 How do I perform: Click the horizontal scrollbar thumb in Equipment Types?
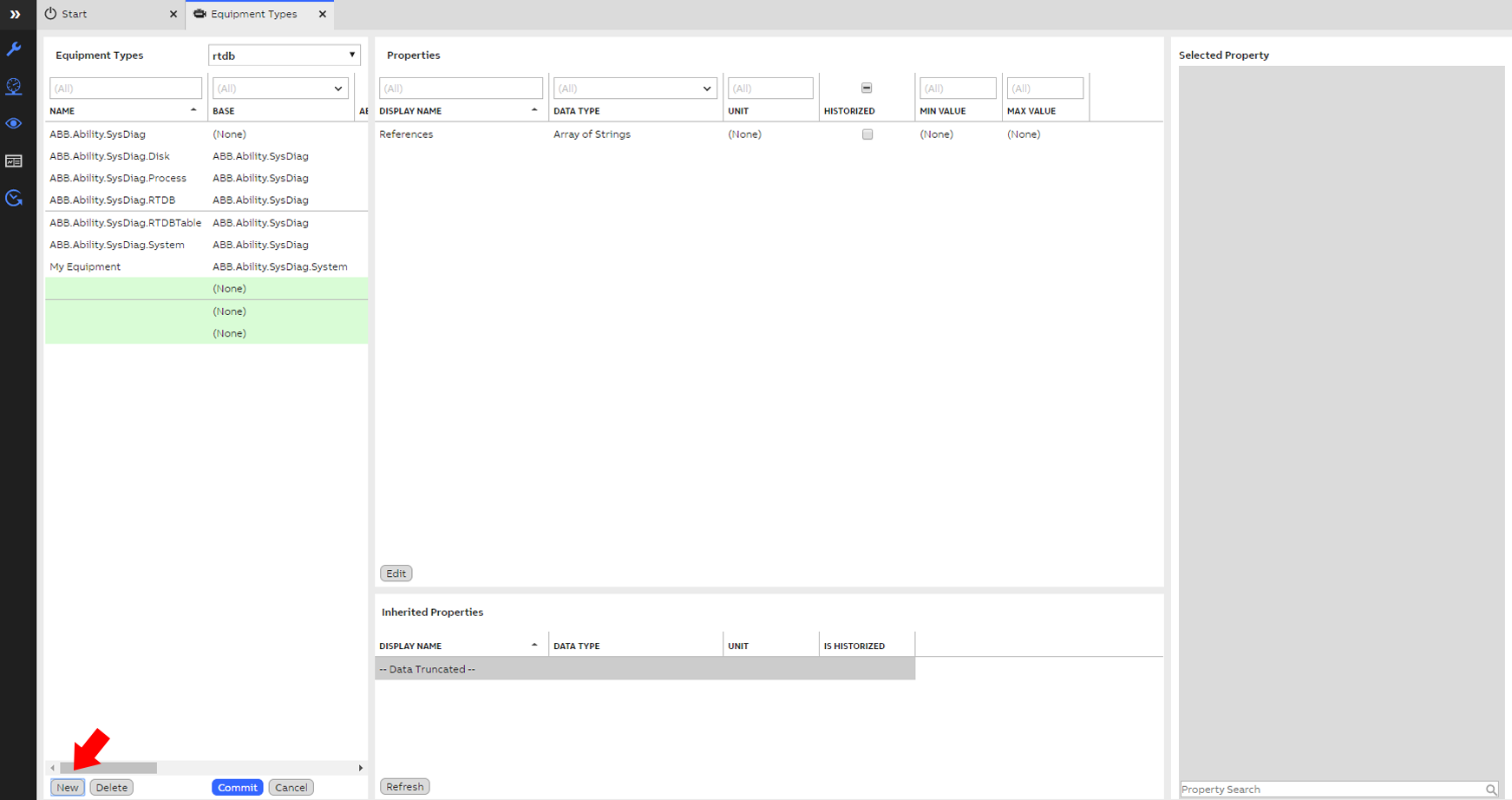(x=108, y=768)
